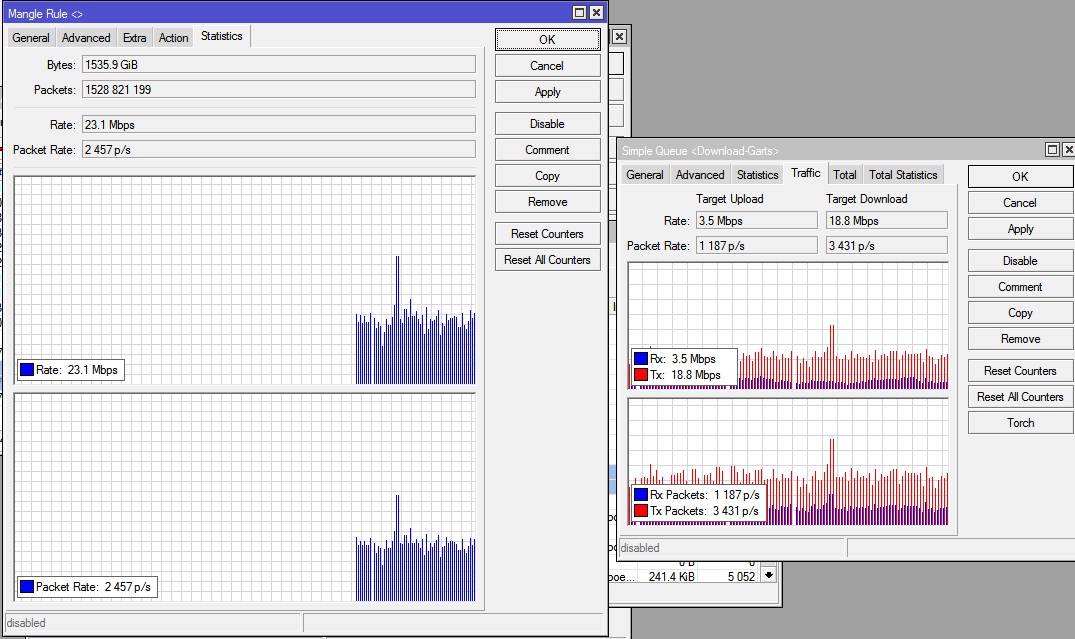Viewport: 1075px width, 639px height.
Task: Open Action tab in Mangle Rule
Action: [173, 38]
